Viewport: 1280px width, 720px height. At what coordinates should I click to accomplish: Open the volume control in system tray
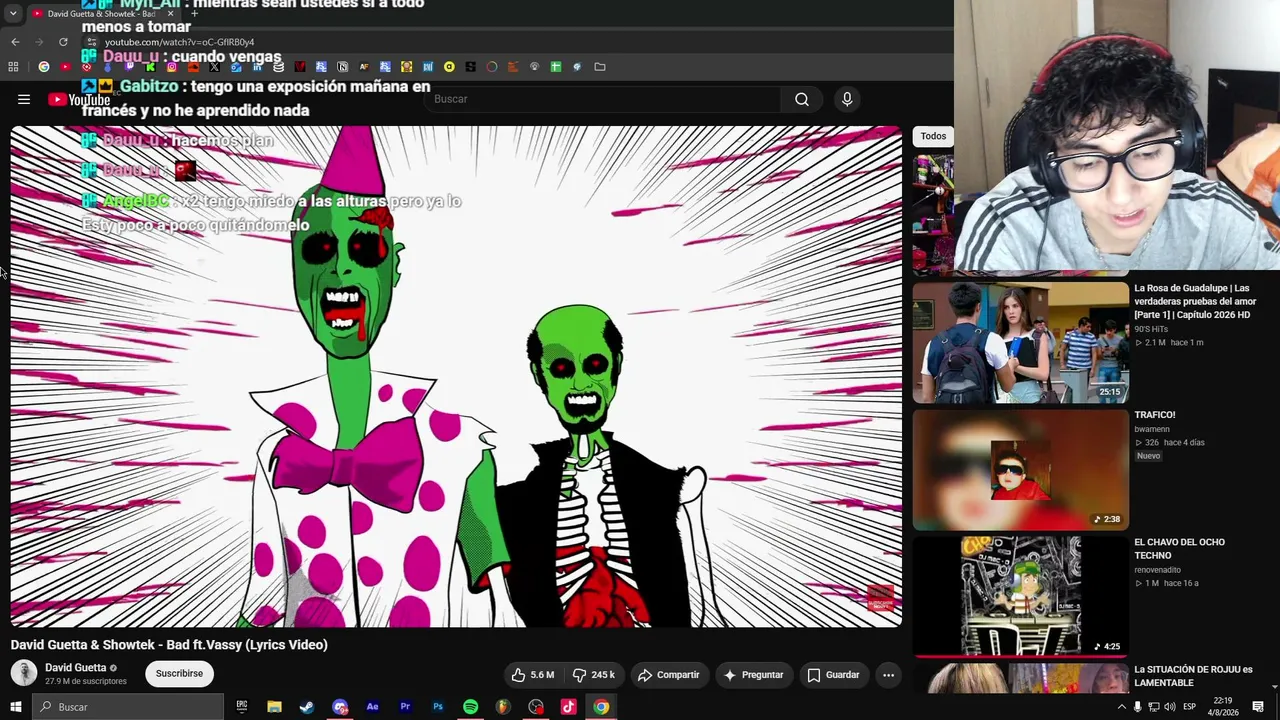click(x=1169, y=707)
